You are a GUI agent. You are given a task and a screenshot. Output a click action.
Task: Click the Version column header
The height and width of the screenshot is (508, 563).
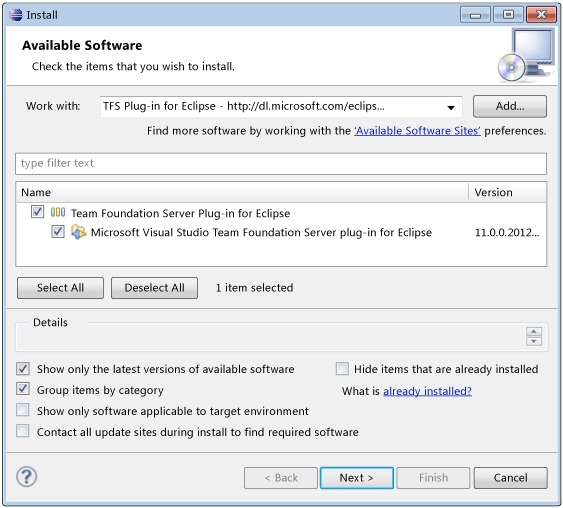coord(507,192)
